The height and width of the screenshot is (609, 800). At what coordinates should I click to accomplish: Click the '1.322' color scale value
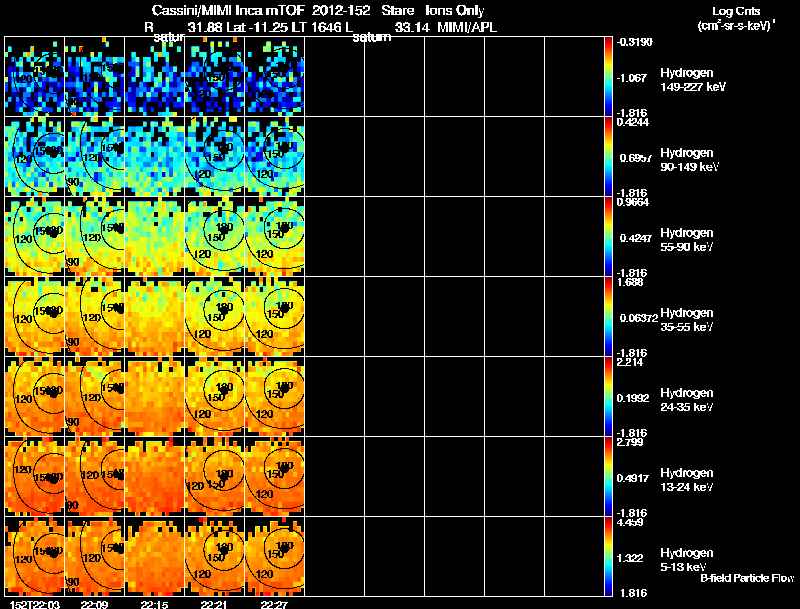pyautogui.click(x=630, y=558)
